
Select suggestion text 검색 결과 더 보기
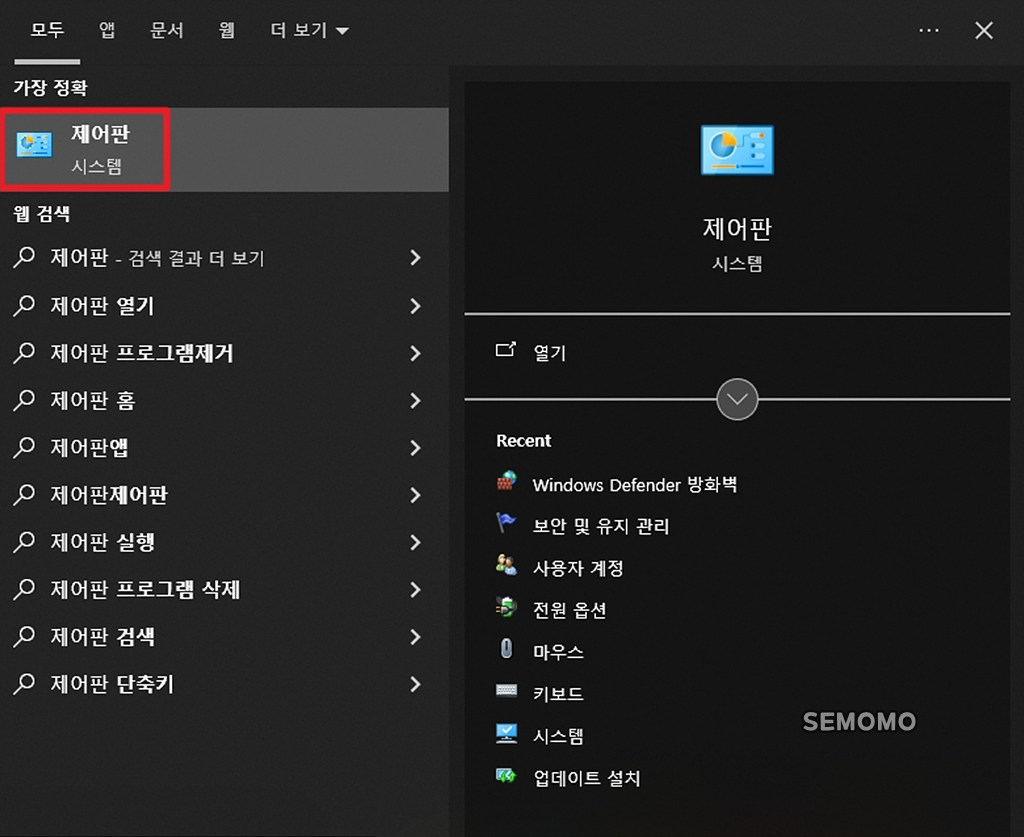tap(196, 259)
